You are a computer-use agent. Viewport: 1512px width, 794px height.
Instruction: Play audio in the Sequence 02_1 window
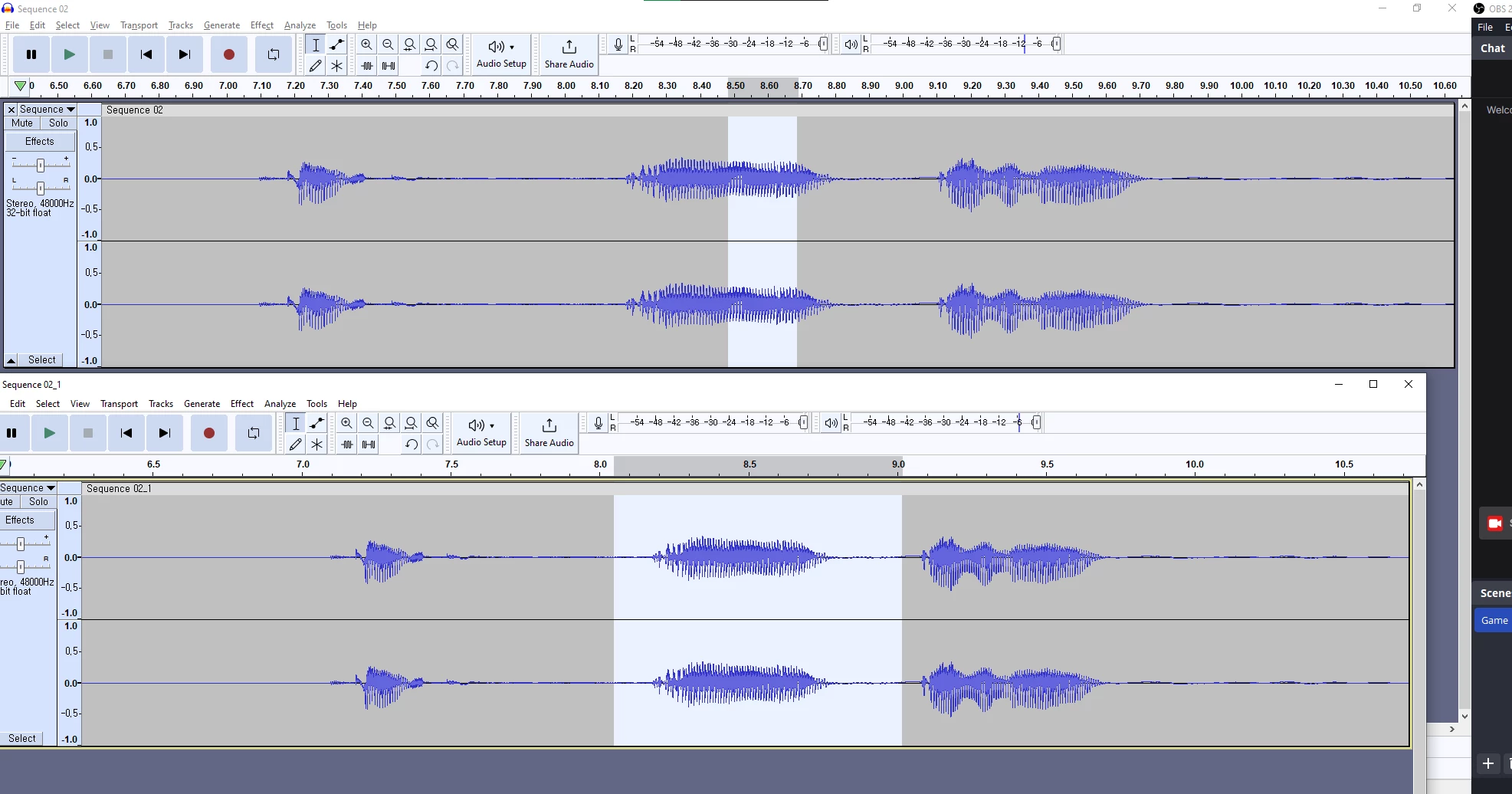click(50, 433)
